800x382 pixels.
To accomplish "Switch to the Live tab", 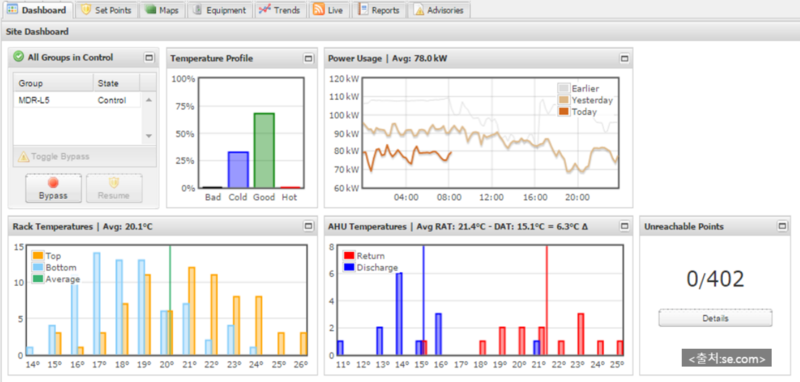I will [329, 10].
